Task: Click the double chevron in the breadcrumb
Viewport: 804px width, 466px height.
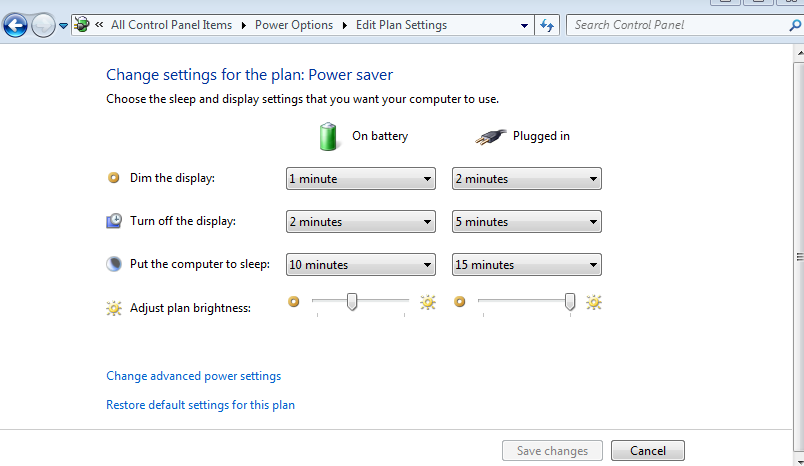Action: pos(99,25)
